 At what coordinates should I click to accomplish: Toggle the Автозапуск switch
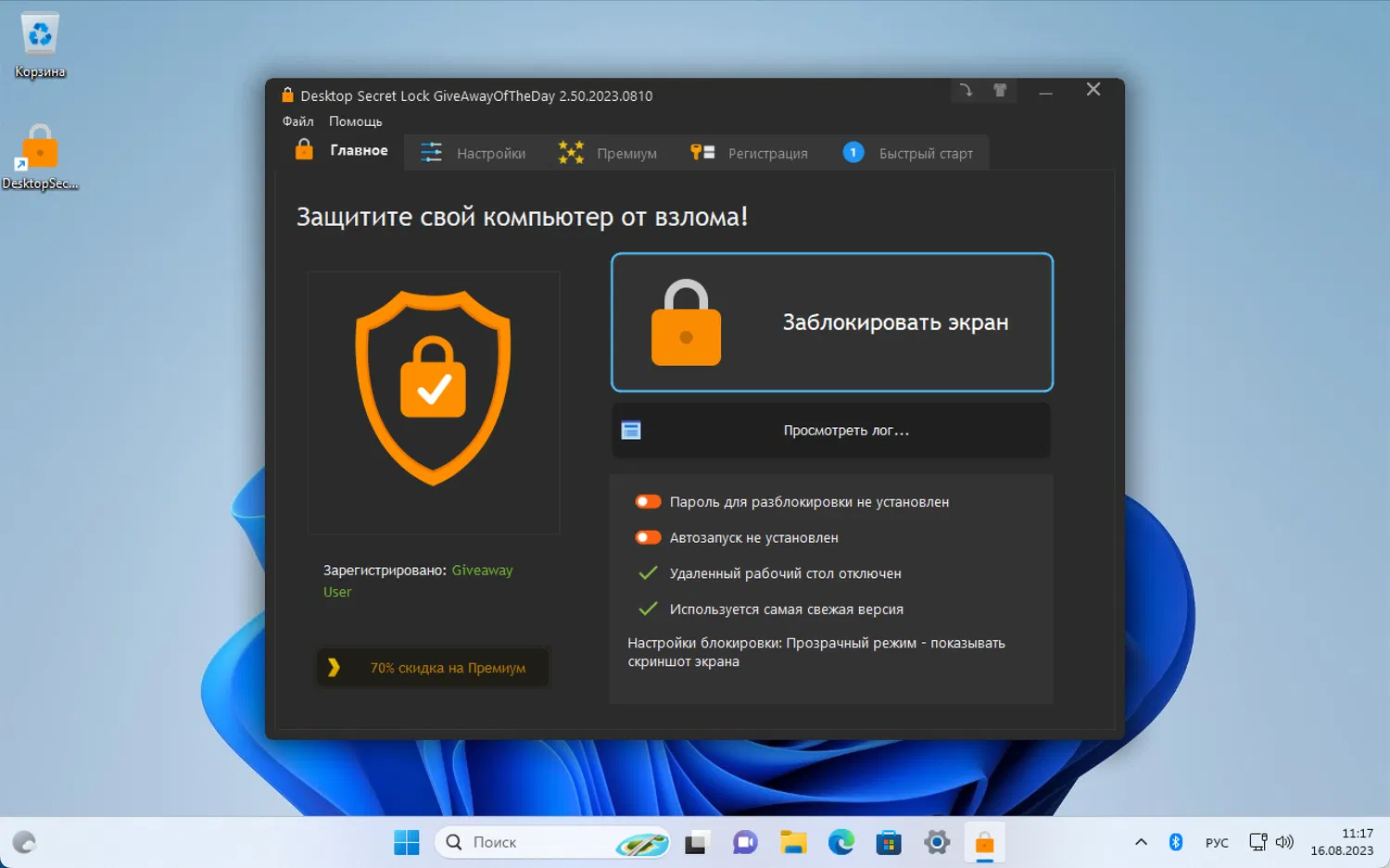(x=648, y=536)
